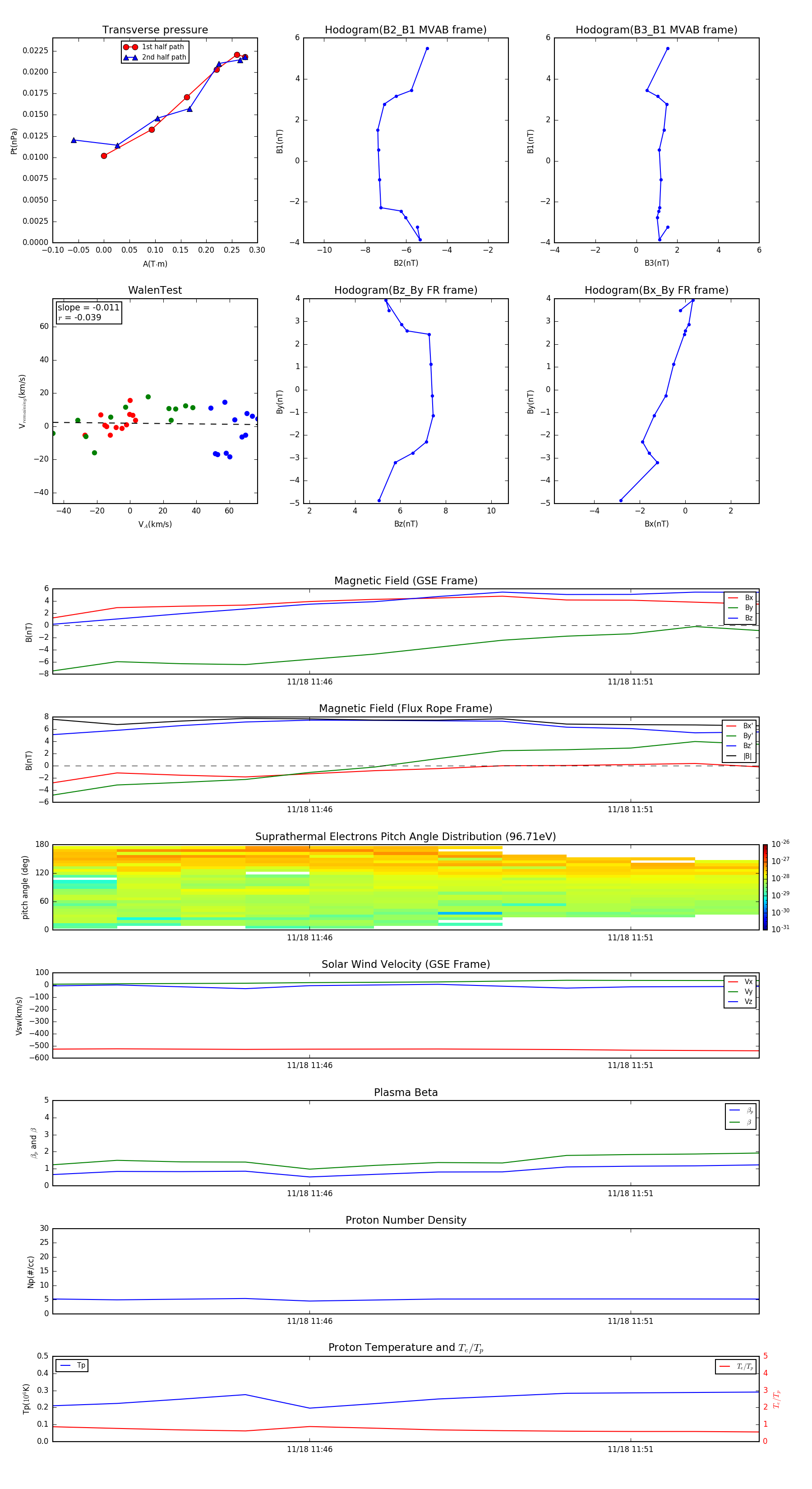Click the 'WalenTest' plot title
Viewport: 812px width, 1489px height.
155,290
